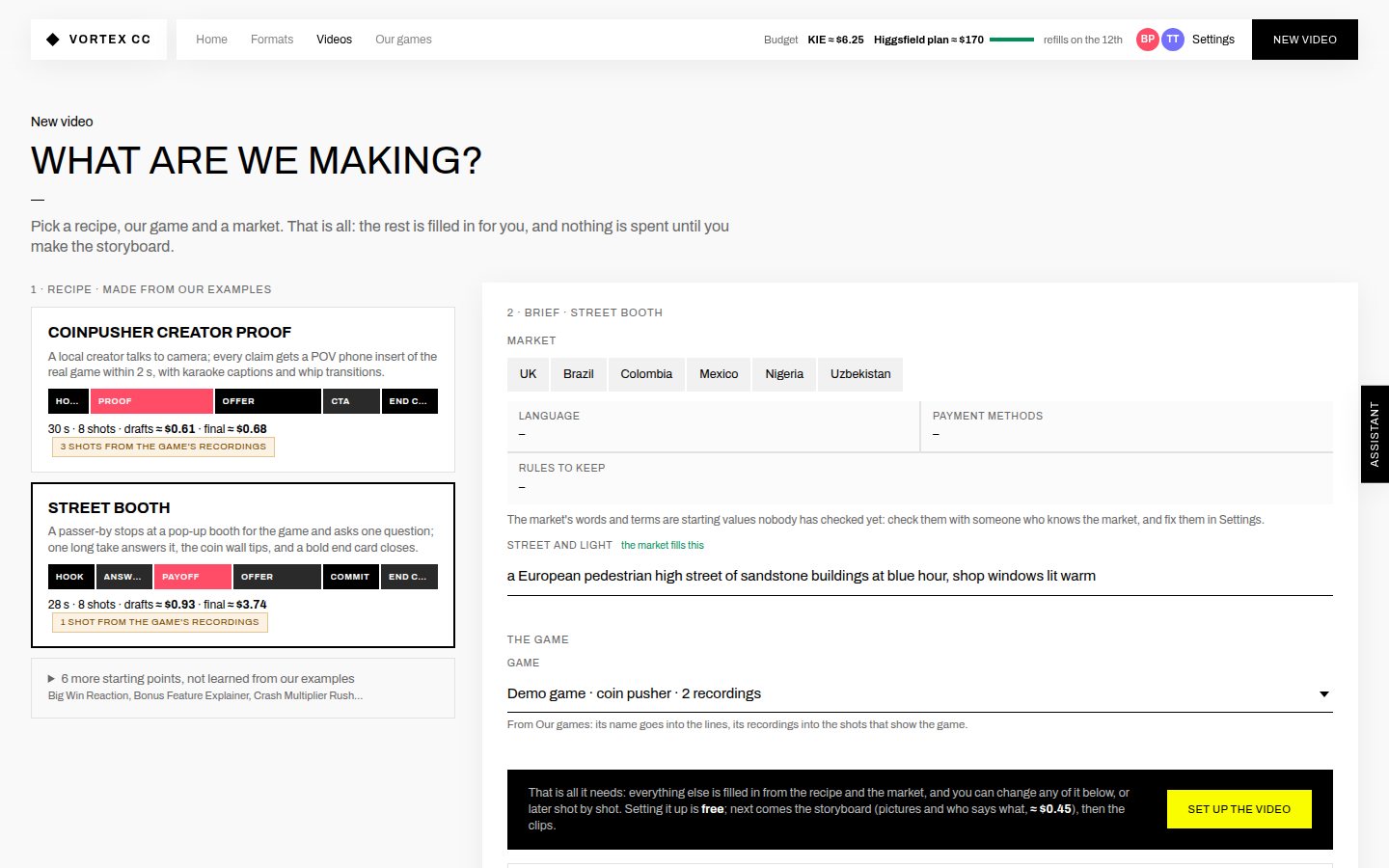Open the TT user avatar
The image size is (1389, 868).
pyautogui.click(x=1172, y=40)
